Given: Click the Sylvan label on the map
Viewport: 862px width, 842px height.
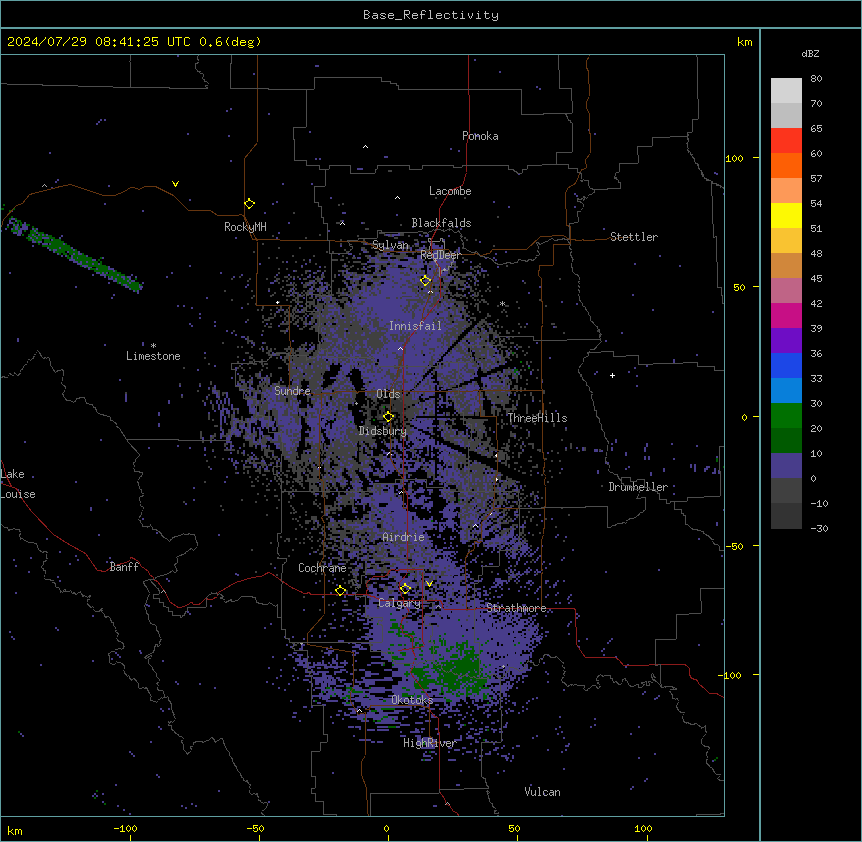Looking at the screenshot, I should [390, 245].
